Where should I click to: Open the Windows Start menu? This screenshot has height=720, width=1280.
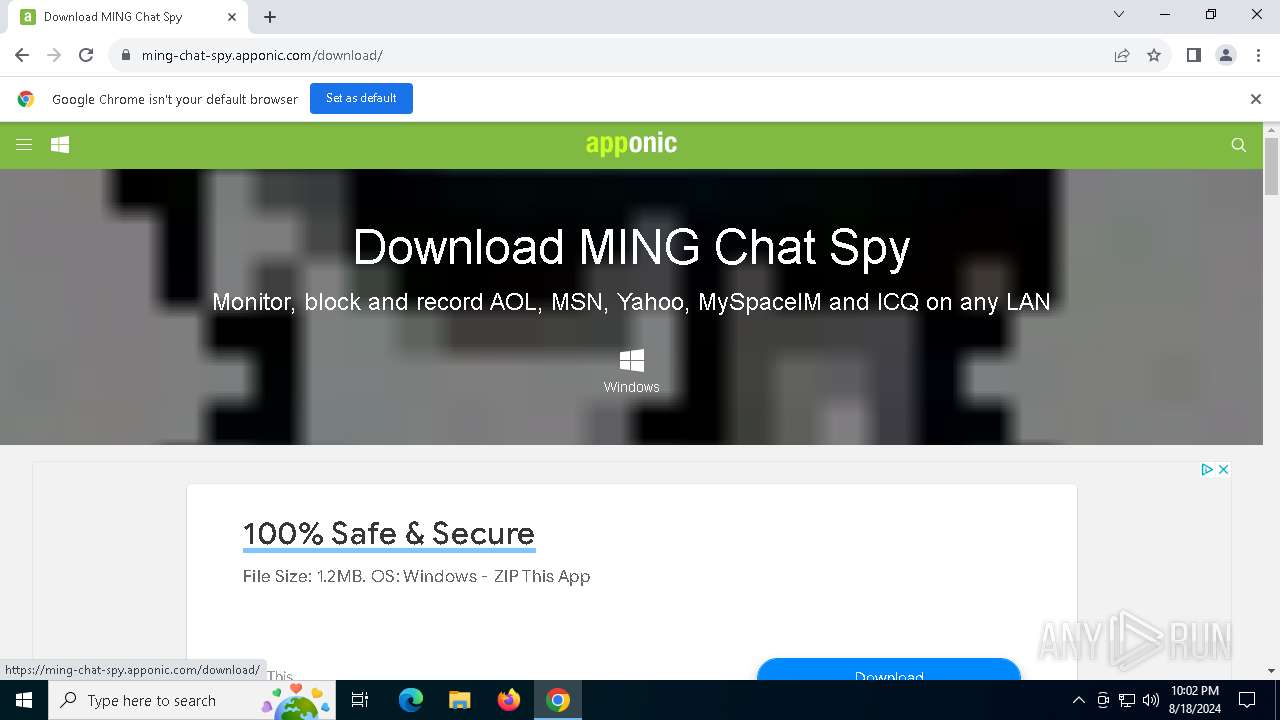[x=24, y=700]
